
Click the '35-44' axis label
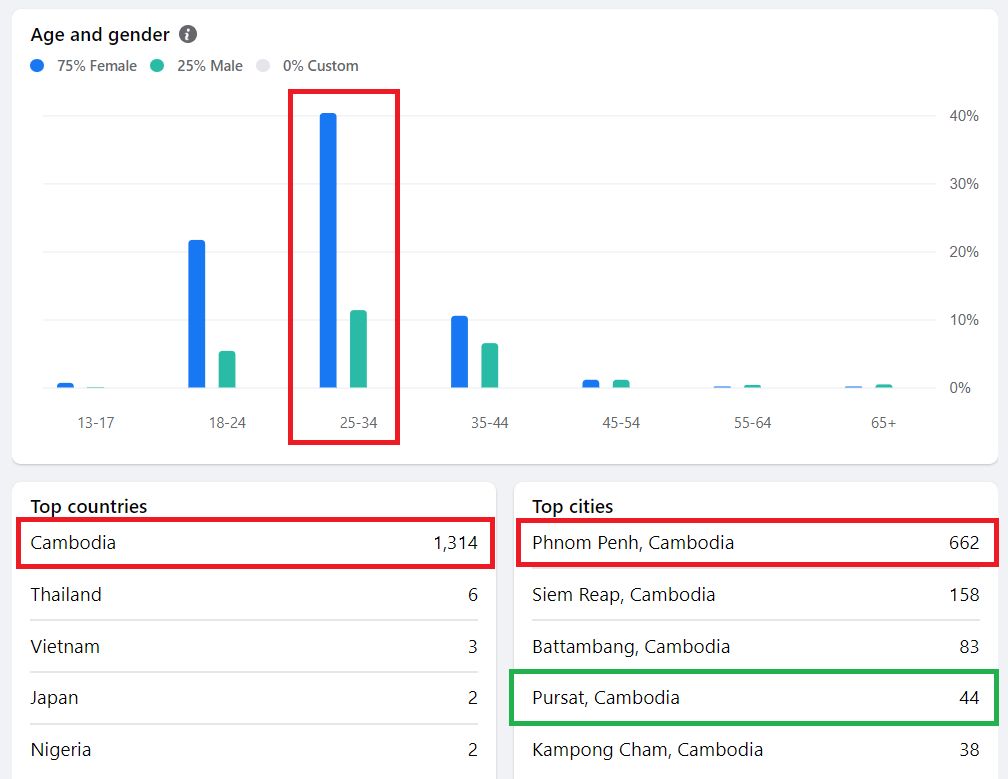pos(490,423)
